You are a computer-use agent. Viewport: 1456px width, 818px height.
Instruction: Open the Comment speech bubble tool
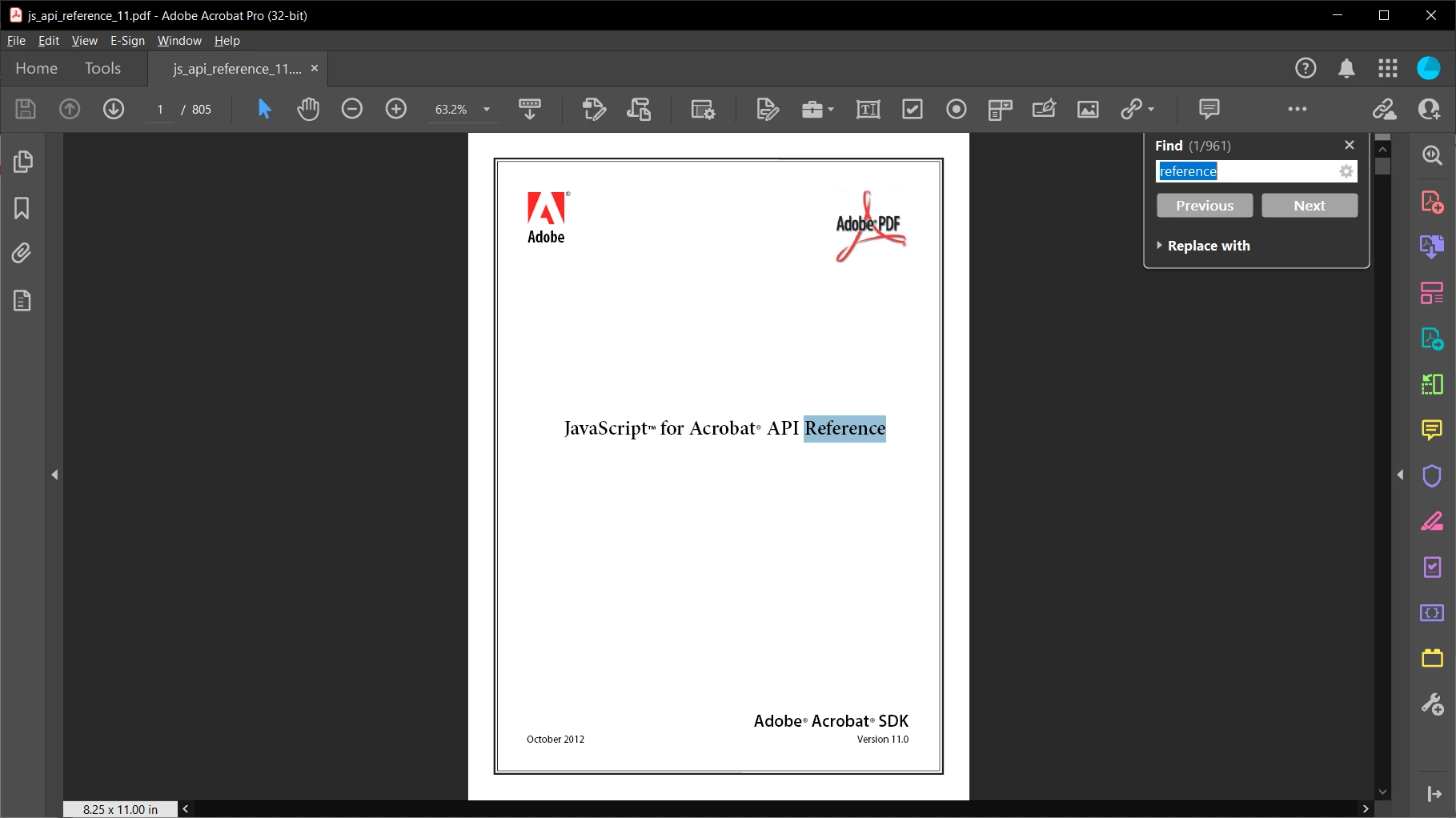(x=1209, y=109)
